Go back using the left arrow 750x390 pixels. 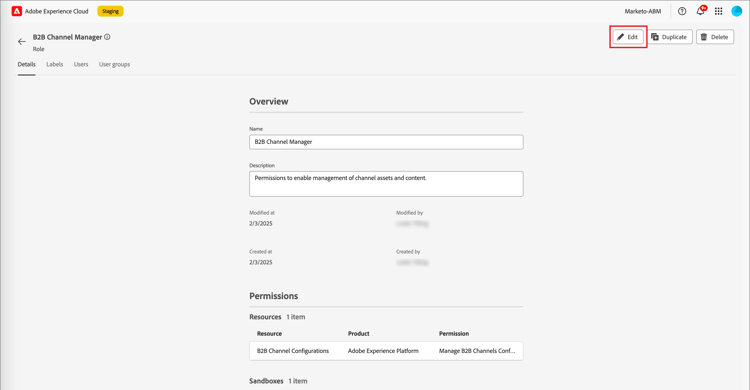(x=22, y=42)
